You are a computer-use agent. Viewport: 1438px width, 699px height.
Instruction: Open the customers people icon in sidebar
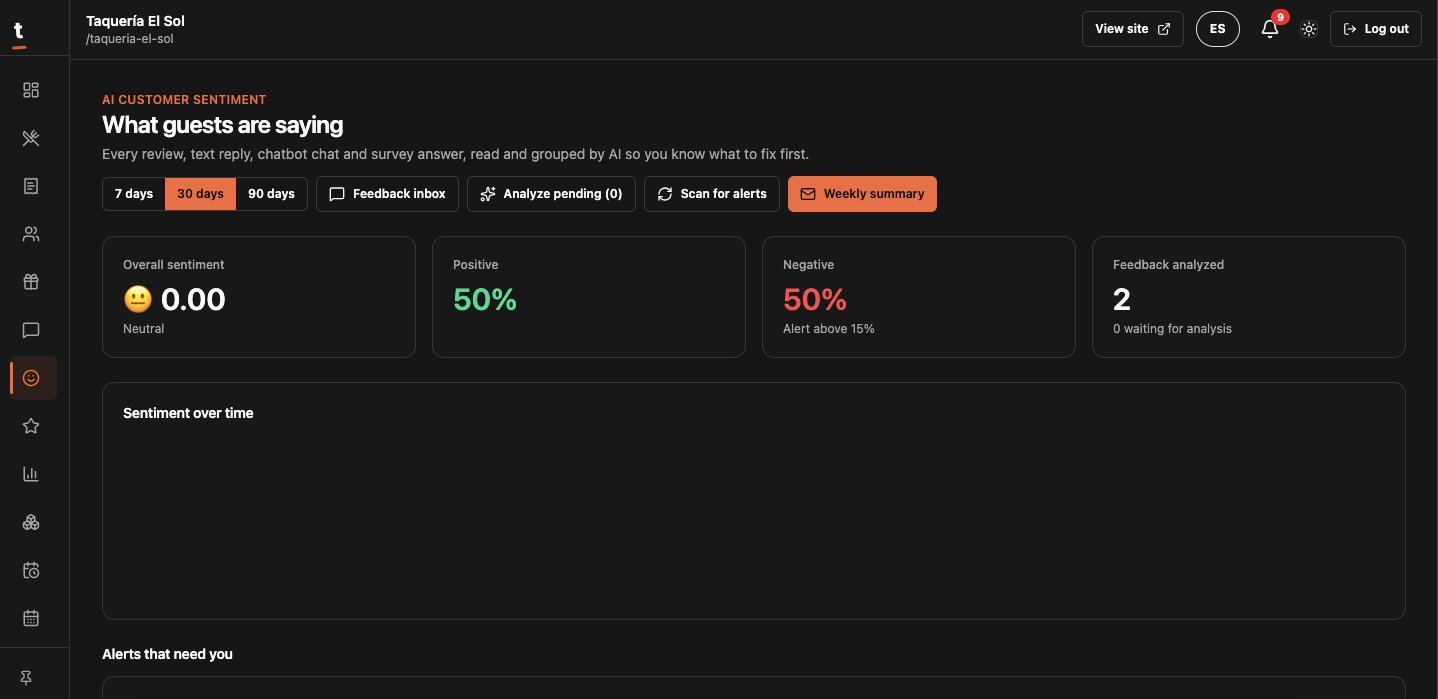pos(31,234)
